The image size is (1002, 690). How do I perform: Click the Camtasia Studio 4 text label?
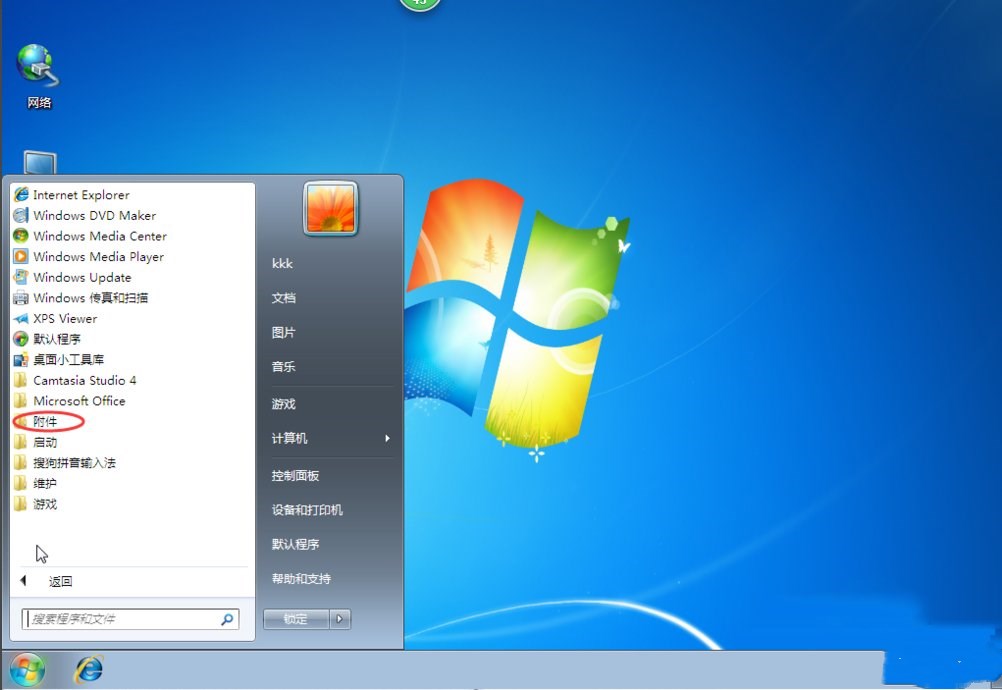85,380
